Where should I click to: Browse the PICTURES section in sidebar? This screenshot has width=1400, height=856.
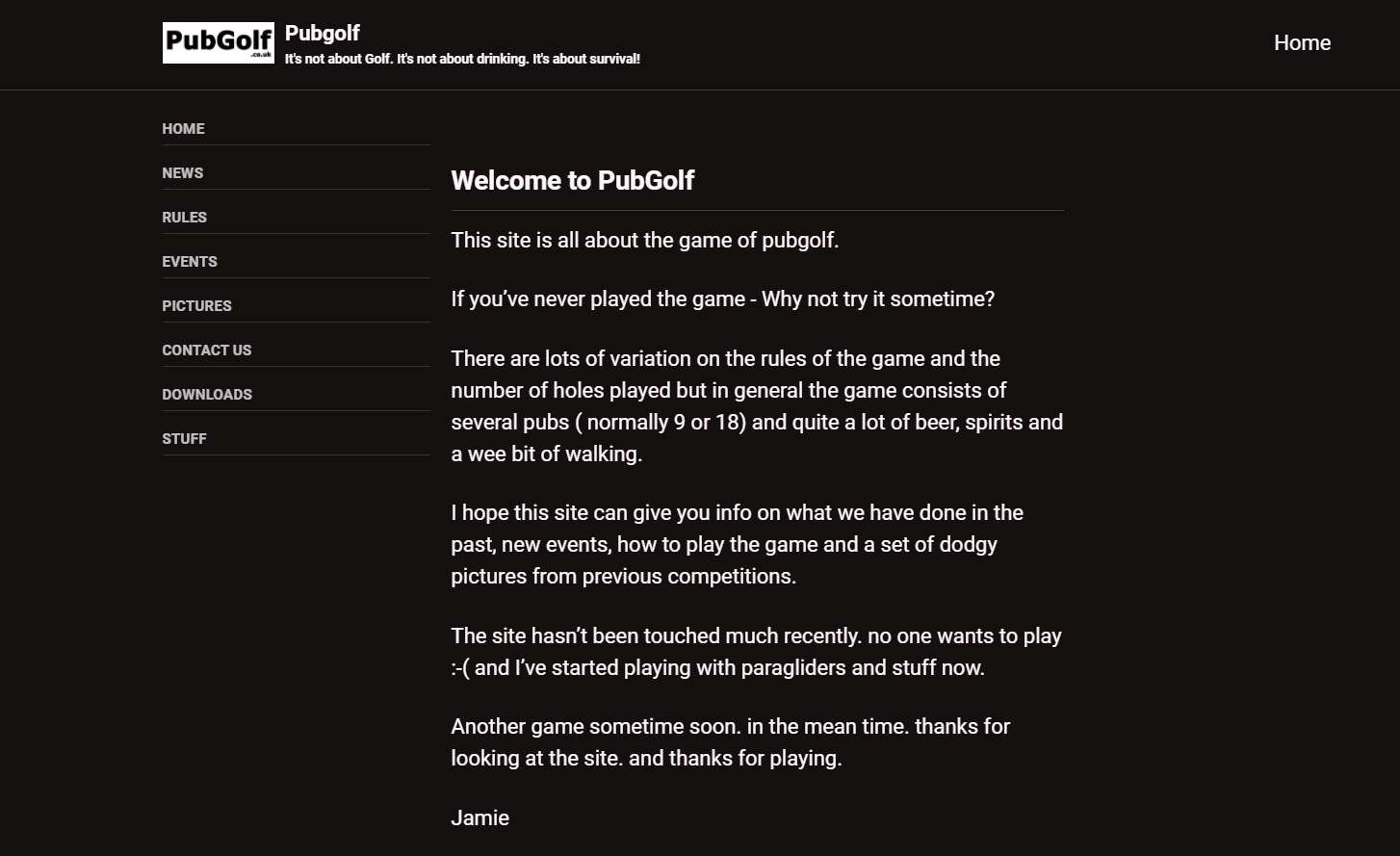(197, 305)
